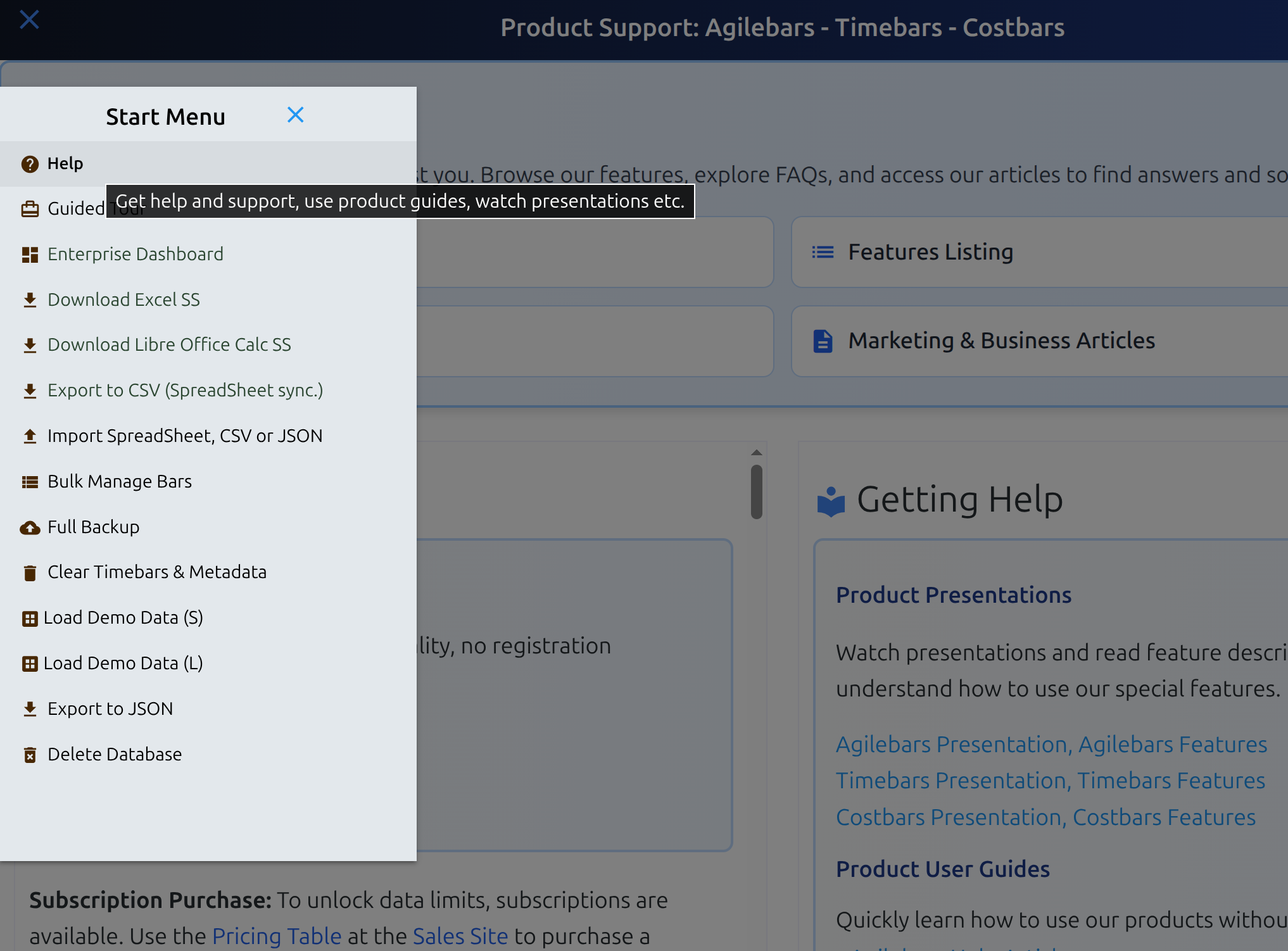This screenshot has height=951, width=1288.
Task: Click the Download Excel SS download icon
Action: point(30,300)
